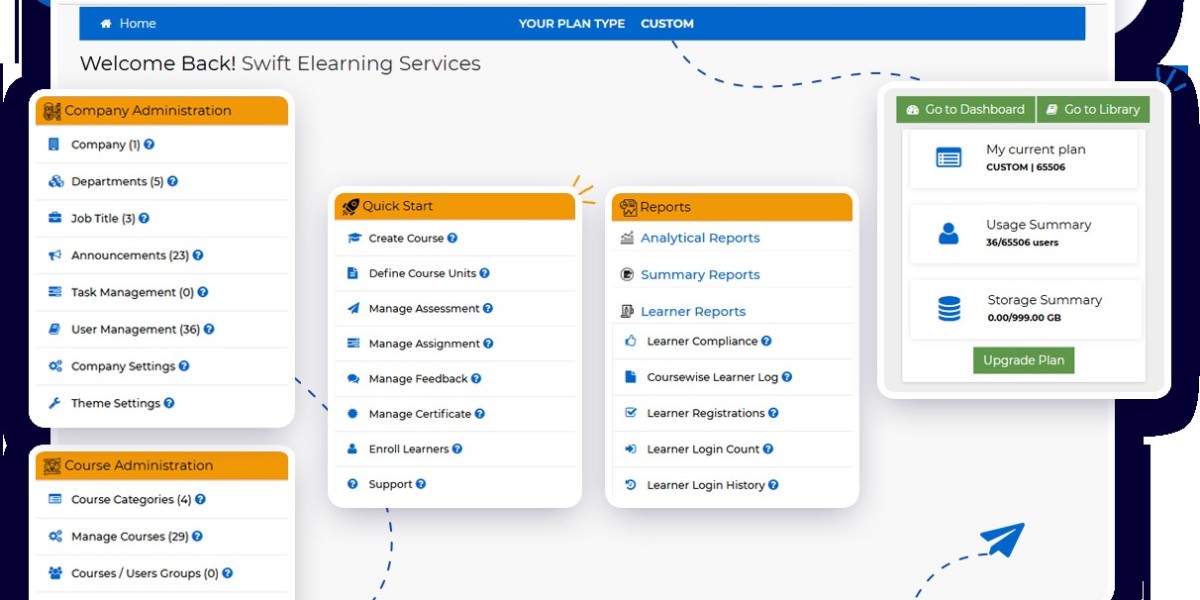Click the Manage Assessment paper plane icon
Screen dimensions: 1200x600
click(353, 308)
